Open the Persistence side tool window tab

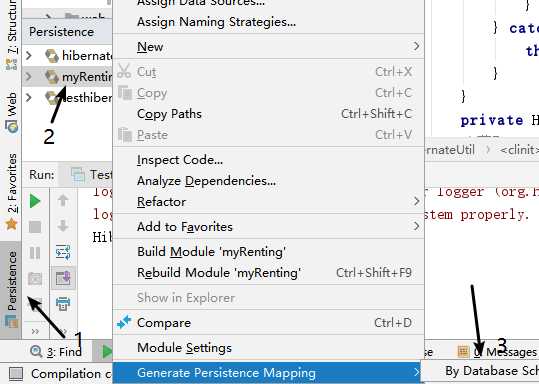[11, 289]
